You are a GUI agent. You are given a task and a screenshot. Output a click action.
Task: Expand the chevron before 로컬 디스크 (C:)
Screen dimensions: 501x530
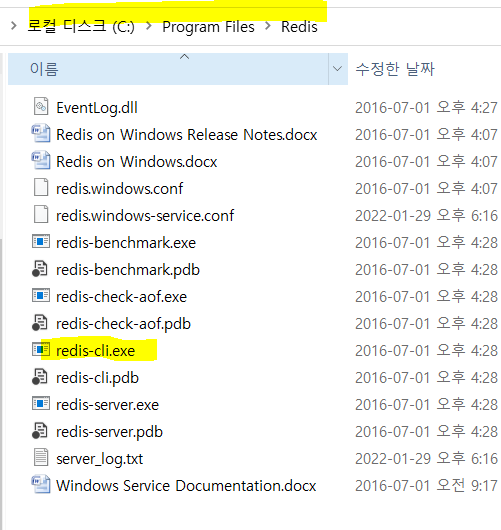pyautogui.click(x=14, y=26)
